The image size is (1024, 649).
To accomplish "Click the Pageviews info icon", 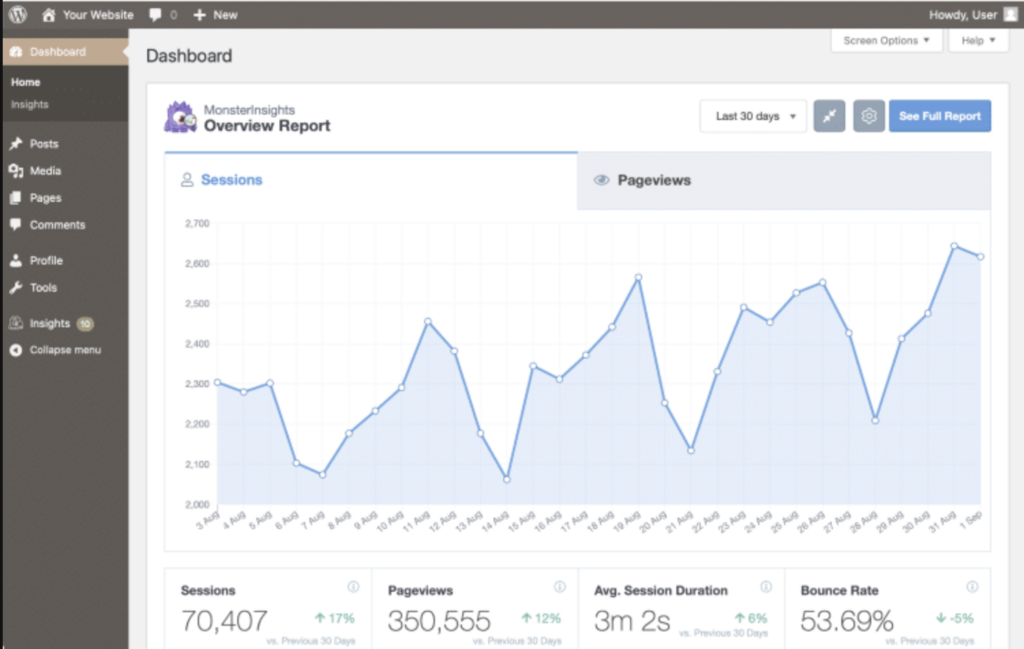I will click(560, 587).
